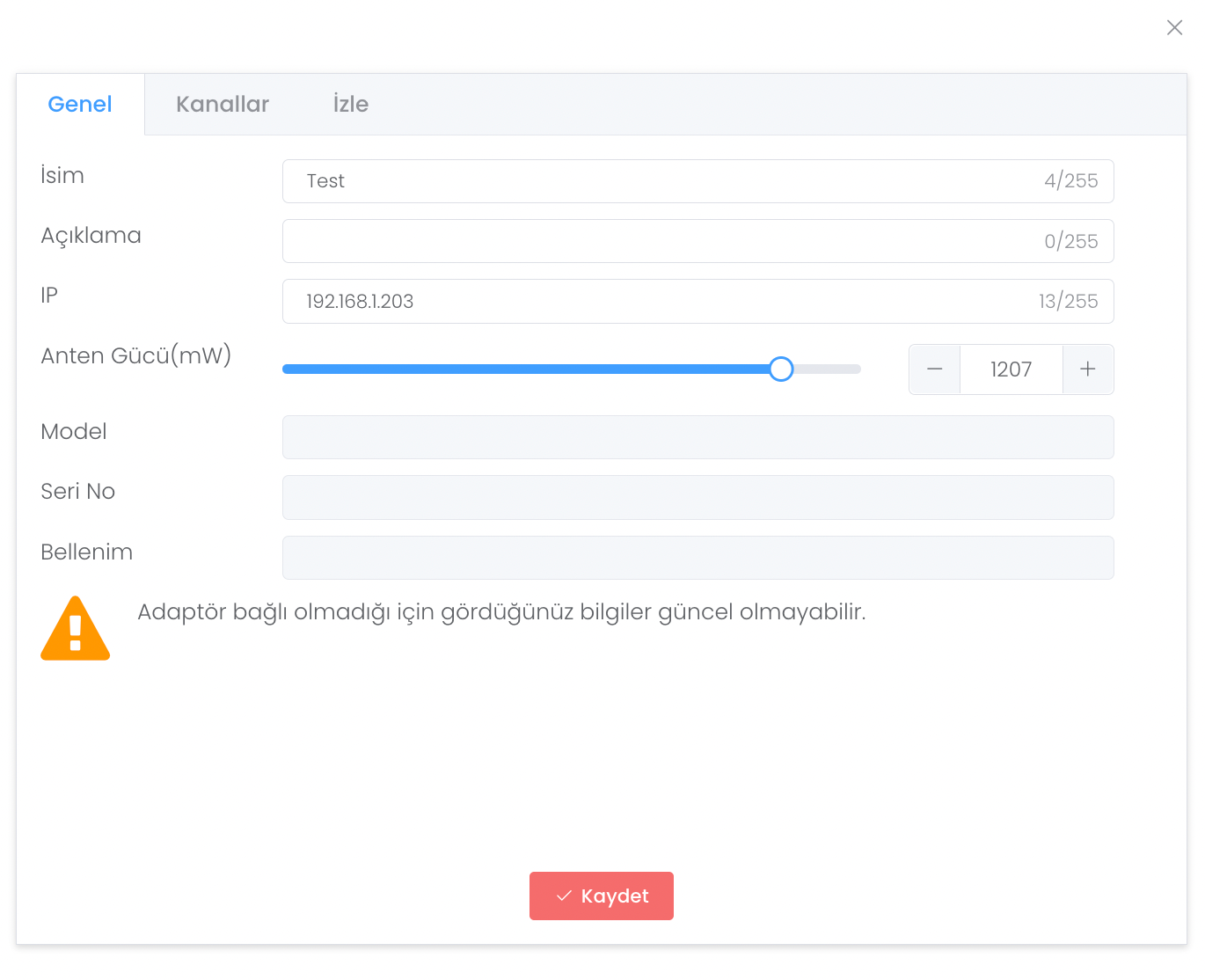Click the adapter not connected warning text
Viewport: 1205px width, 980px height.
click(501, 612)
